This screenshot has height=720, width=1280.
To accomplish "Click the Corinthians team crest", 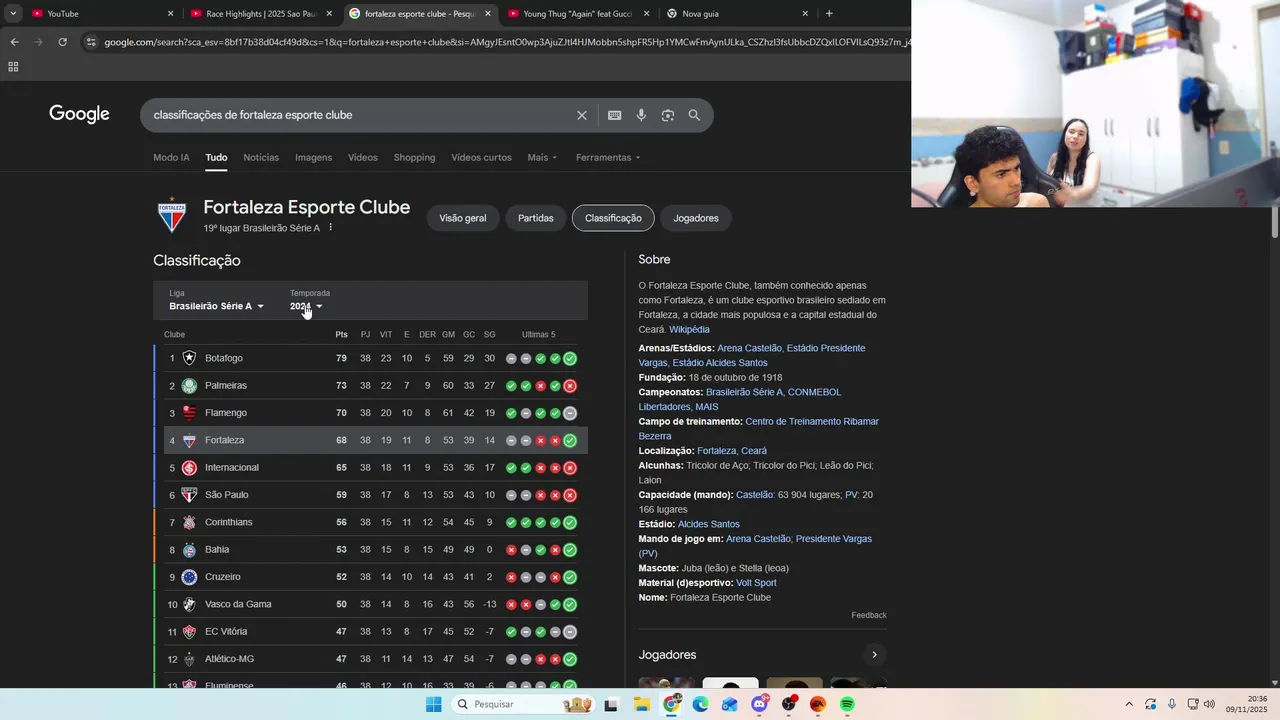I will click(189, 522).
